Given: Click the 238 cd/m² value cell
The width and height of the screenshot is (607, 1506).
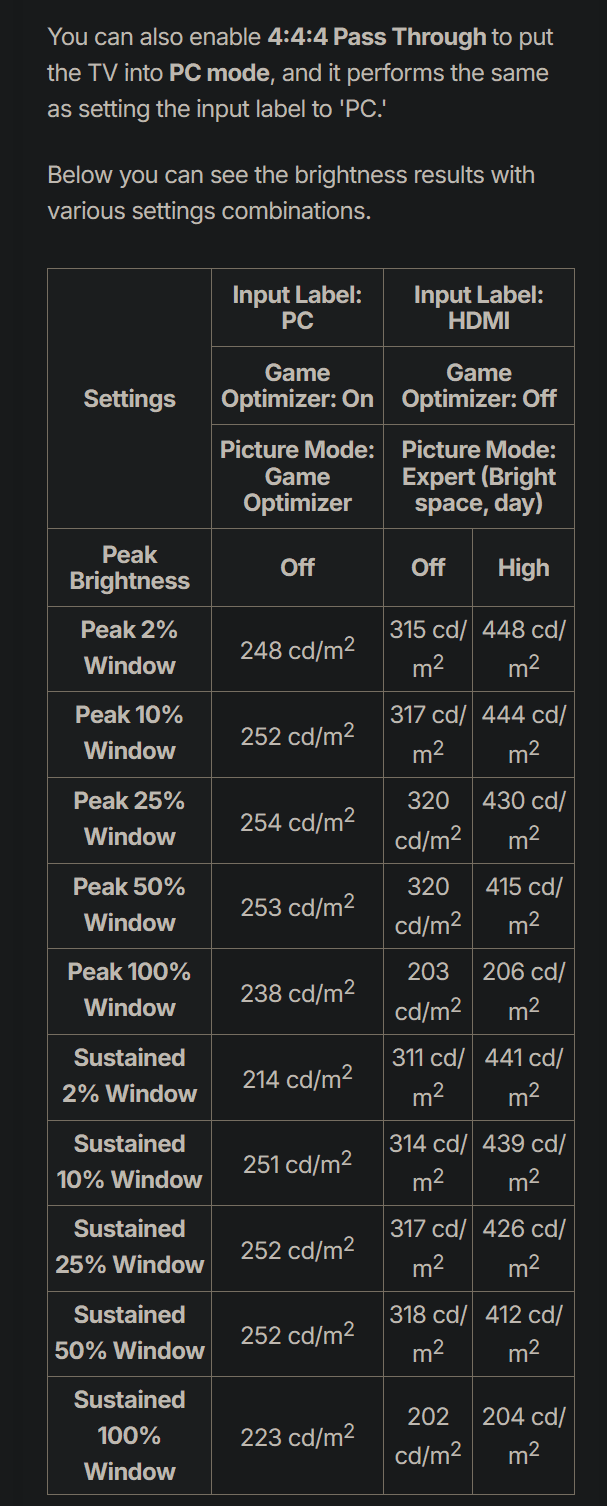Looking at the screenshot, I should [x=297, y=991].
